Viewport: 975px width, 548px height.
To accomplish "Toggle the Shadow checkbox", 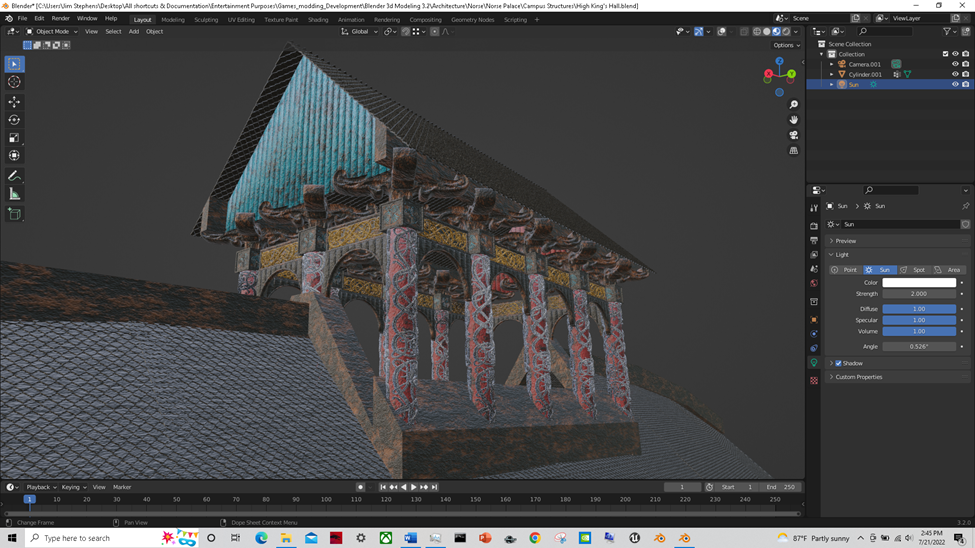I will point(838,363).
